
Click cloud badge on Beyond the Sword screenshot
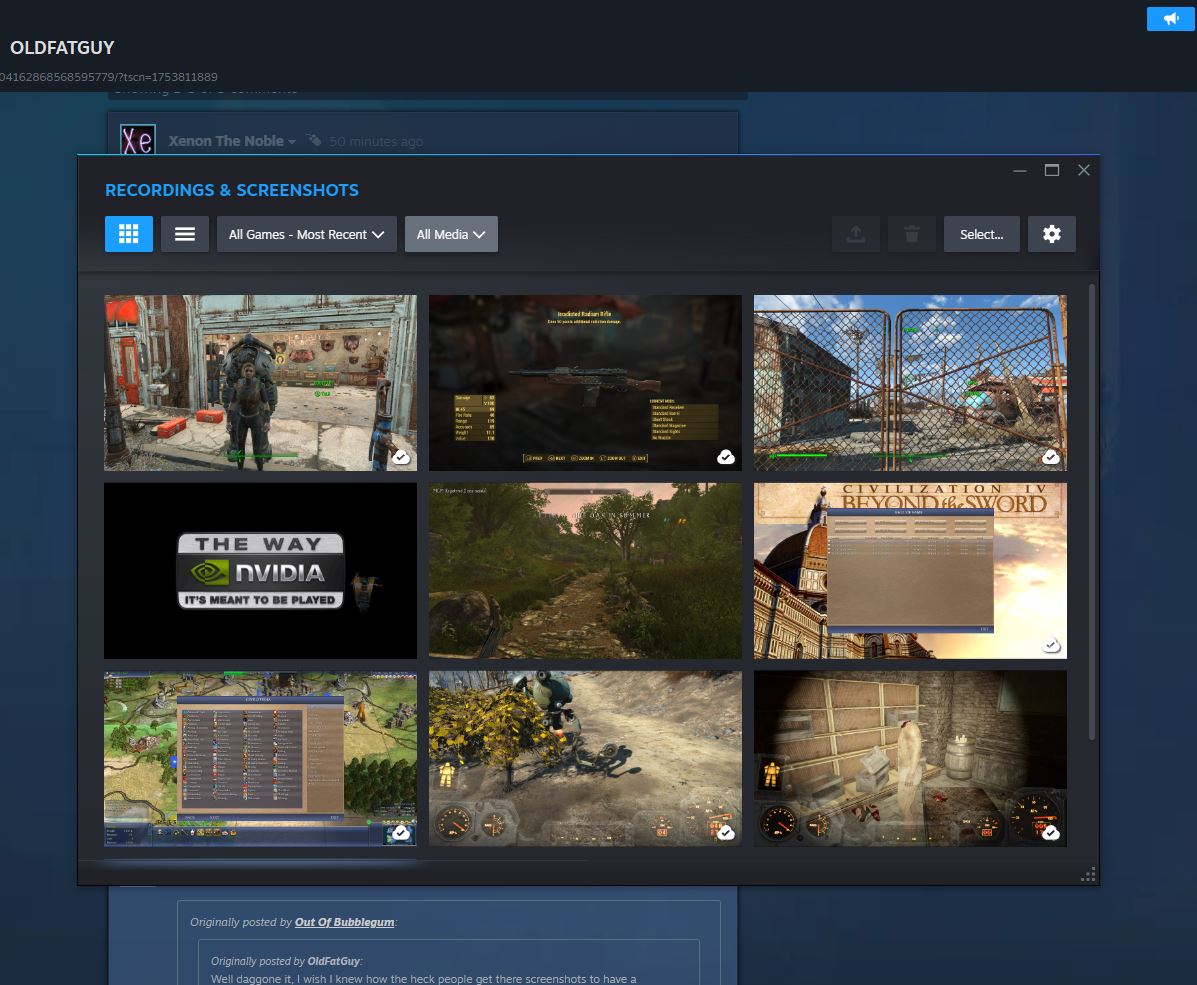1051,645
